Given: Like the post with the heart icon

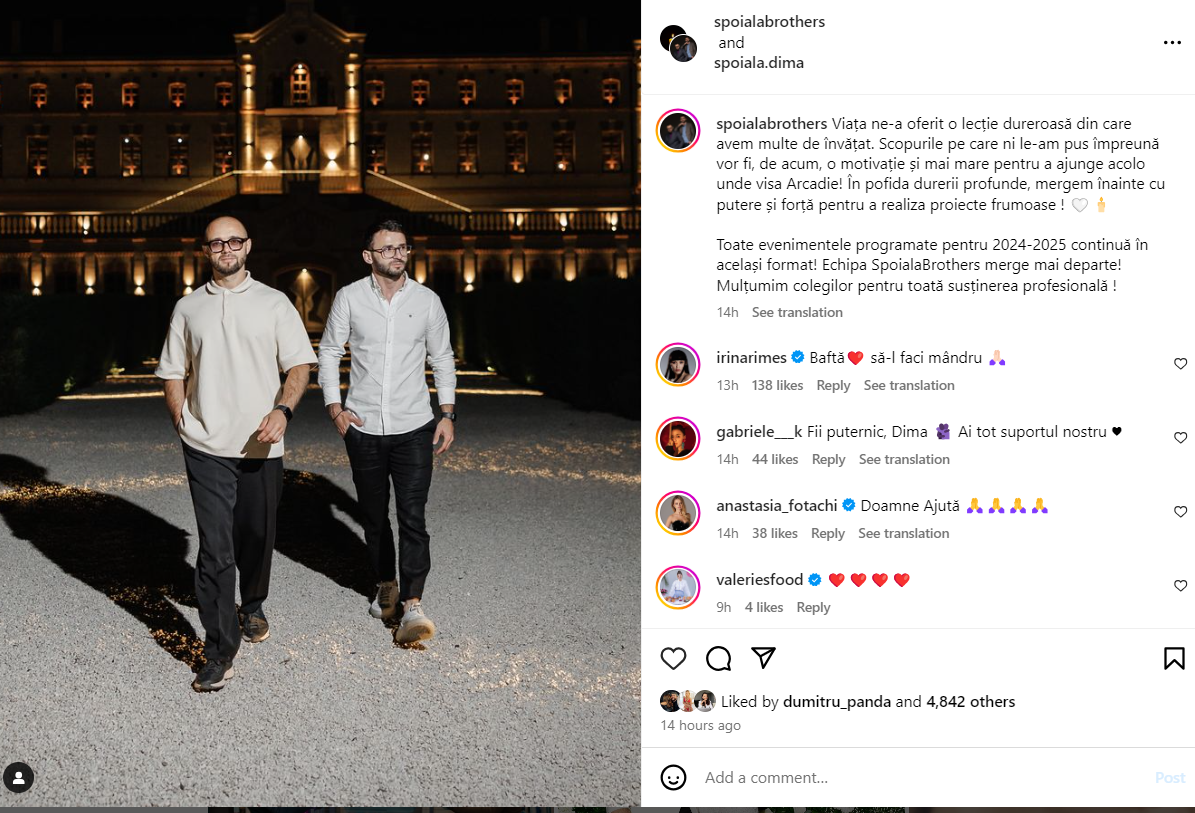Looking at the screenshot, I should point(673,658).
